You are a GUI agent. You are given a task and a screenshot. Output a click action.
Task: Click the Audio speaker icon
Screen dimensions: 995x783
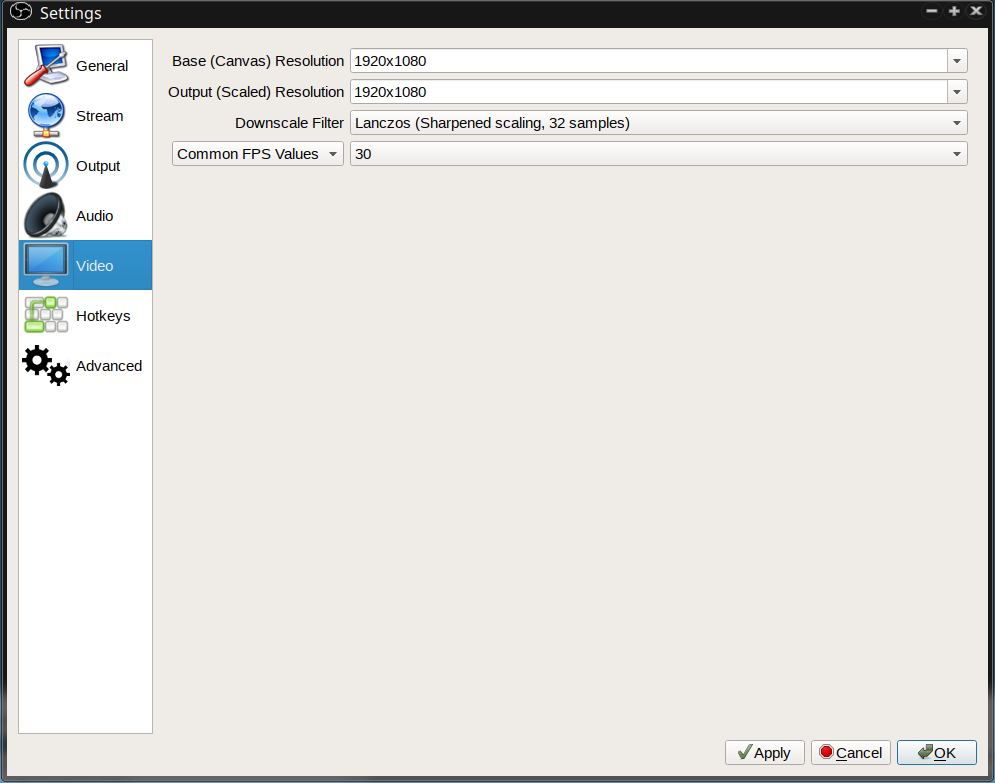click(46, 216)
